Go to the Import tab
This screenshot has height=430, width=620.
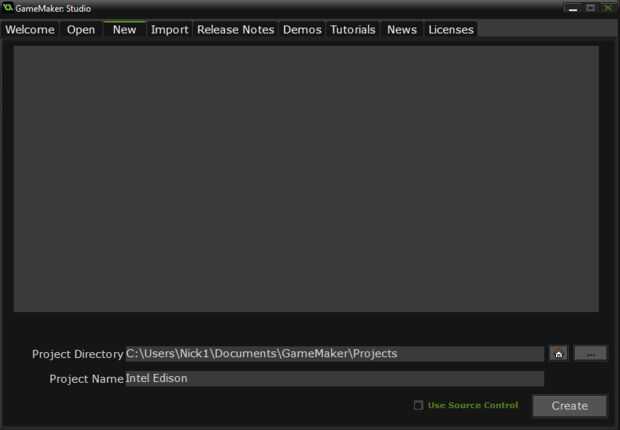pos(170,30)
